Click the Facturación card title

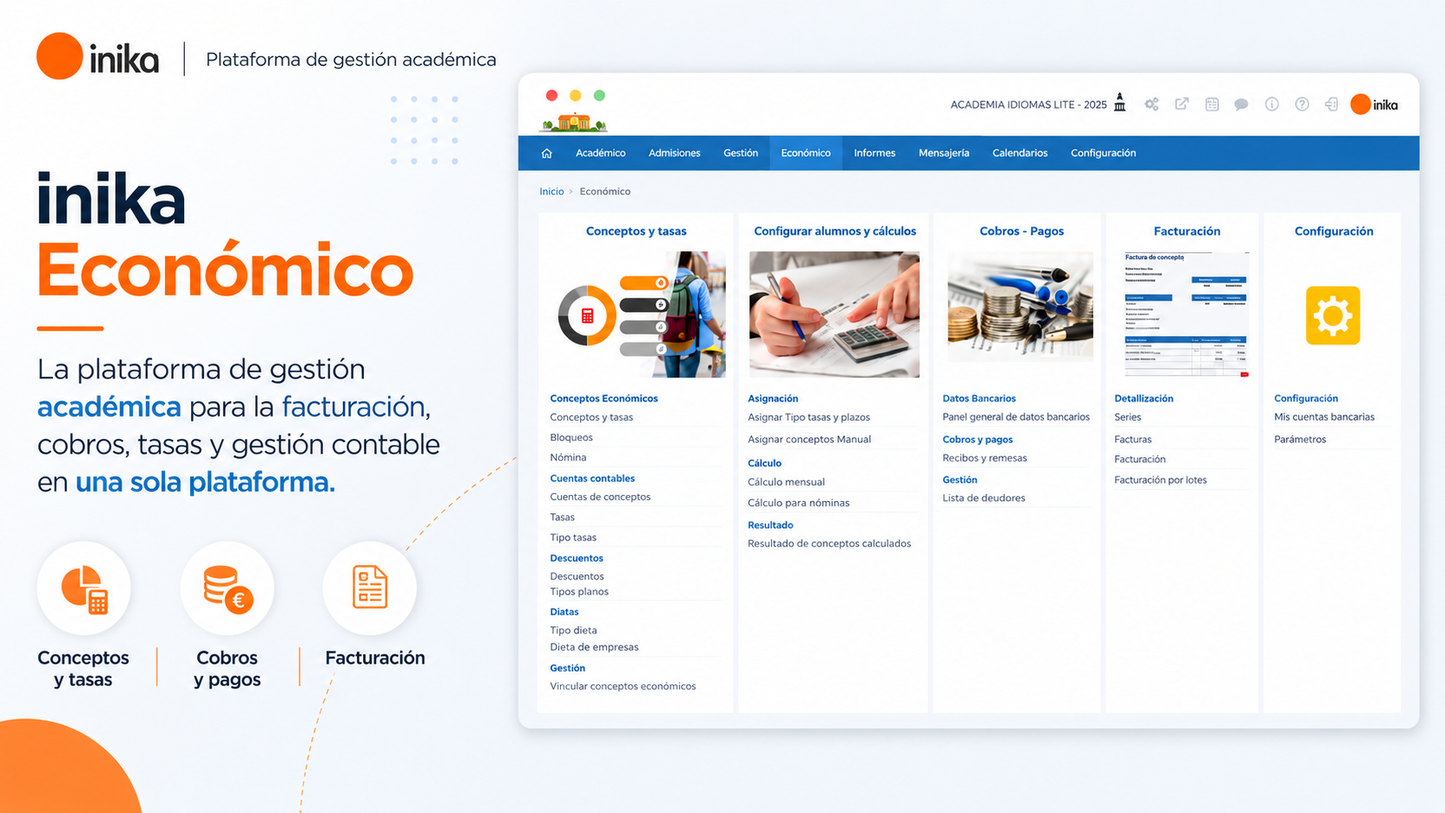[x=1187, y=231]
